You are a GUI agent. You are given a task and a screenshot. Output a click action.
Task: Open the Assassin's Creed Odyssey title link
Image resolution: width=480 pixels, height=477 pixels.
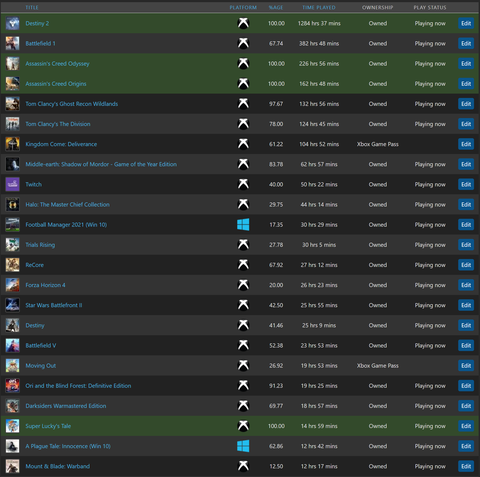(x=57, y=64)
